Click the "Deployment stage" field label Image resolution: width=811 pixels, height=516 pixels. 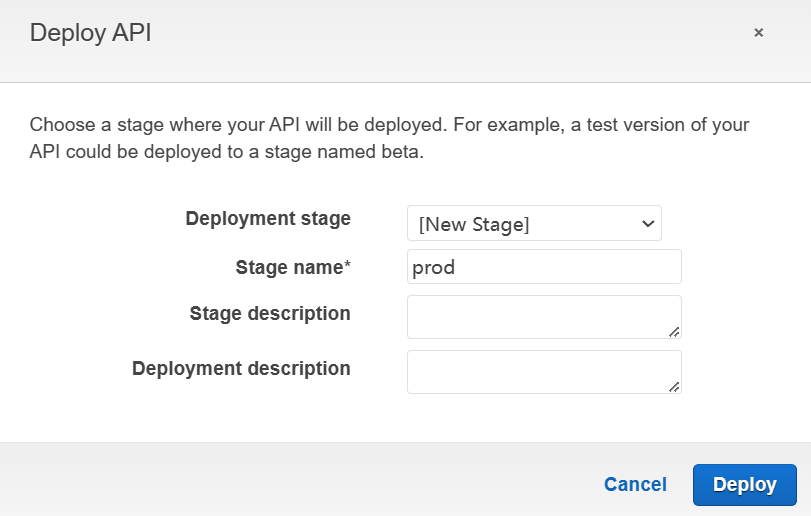pos(268,219)
